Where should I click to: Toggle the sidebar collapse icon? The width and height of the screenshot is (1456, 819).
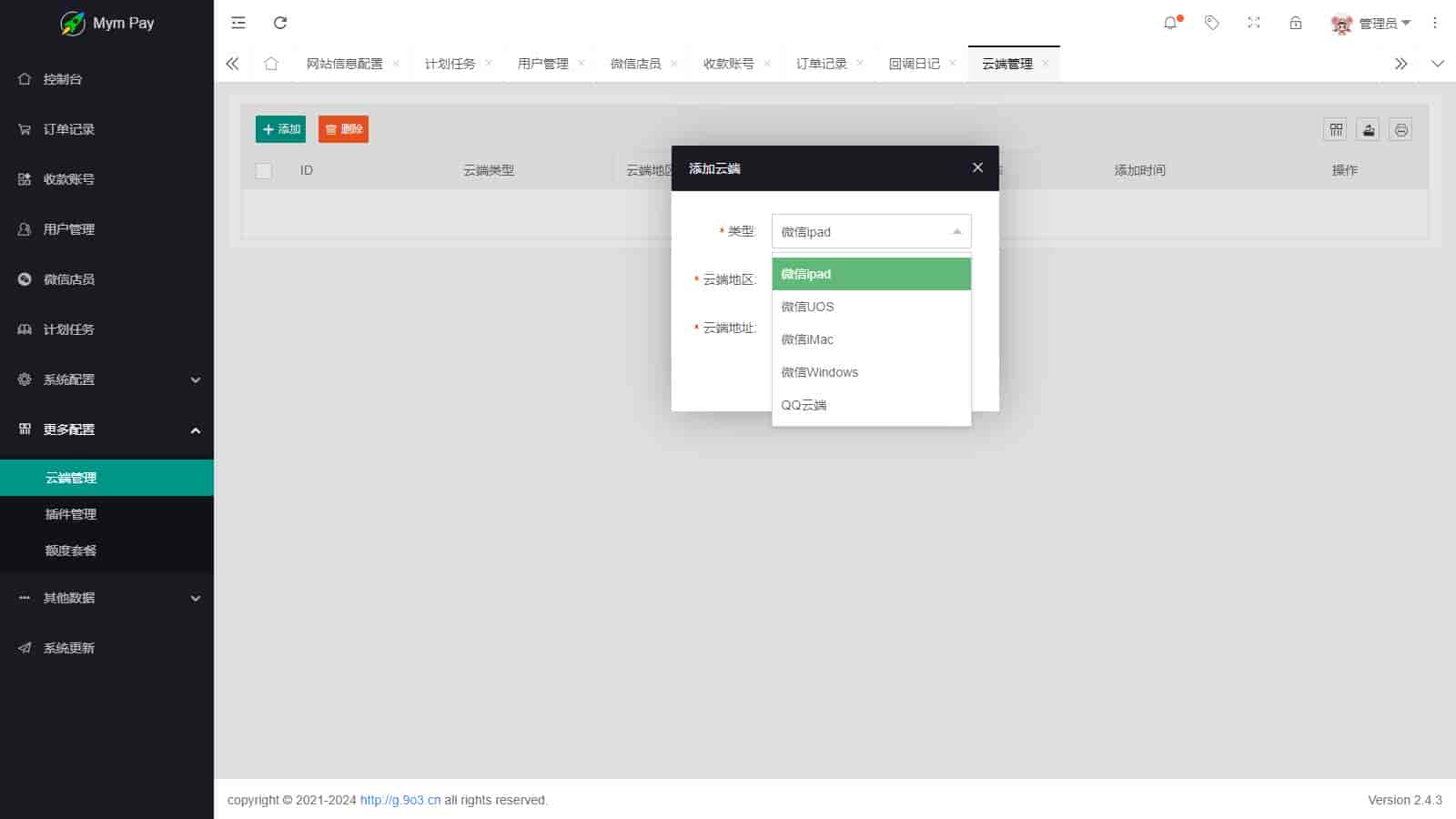click(238, 23)
